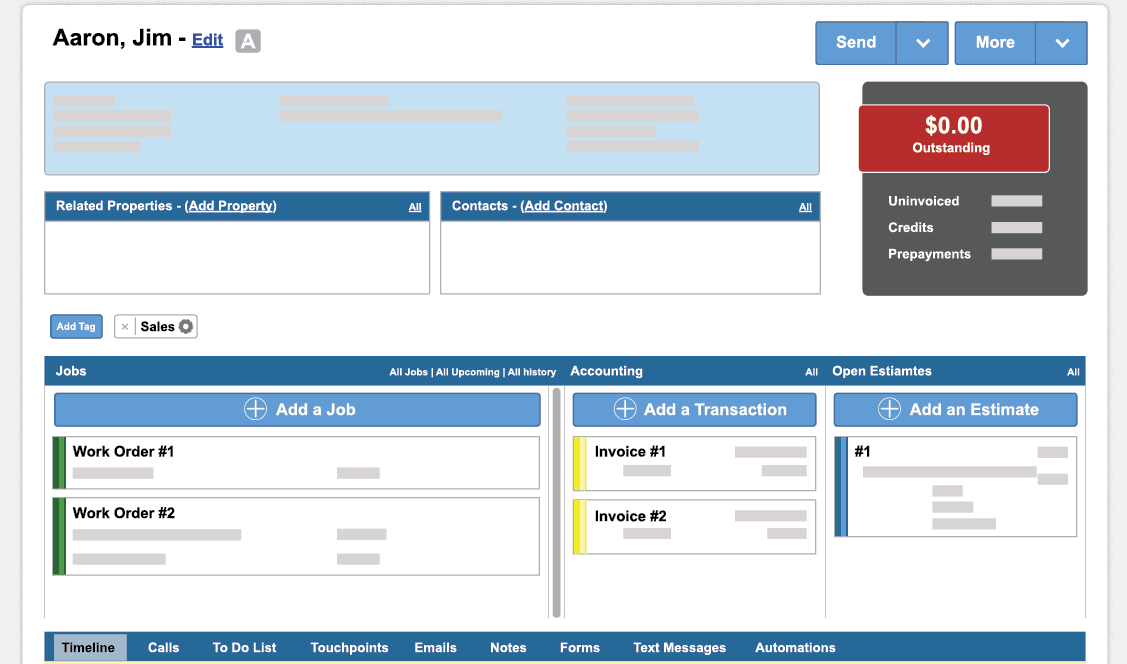Open the Touchpoints tab
Image resolution: width=1127 pixels, height=664 pixels.
[x=349, y=647]
